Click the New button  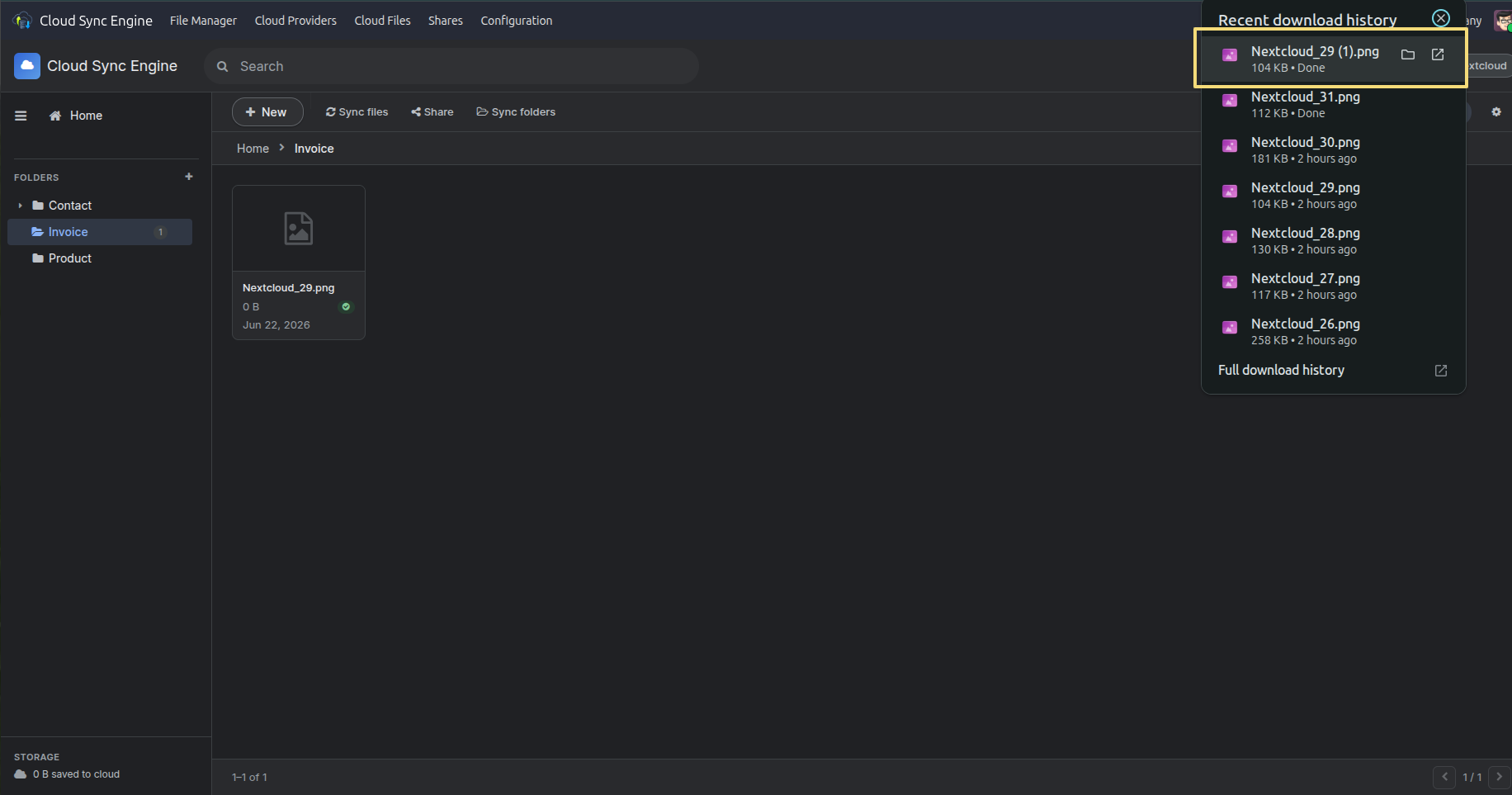tap(267, 112)
